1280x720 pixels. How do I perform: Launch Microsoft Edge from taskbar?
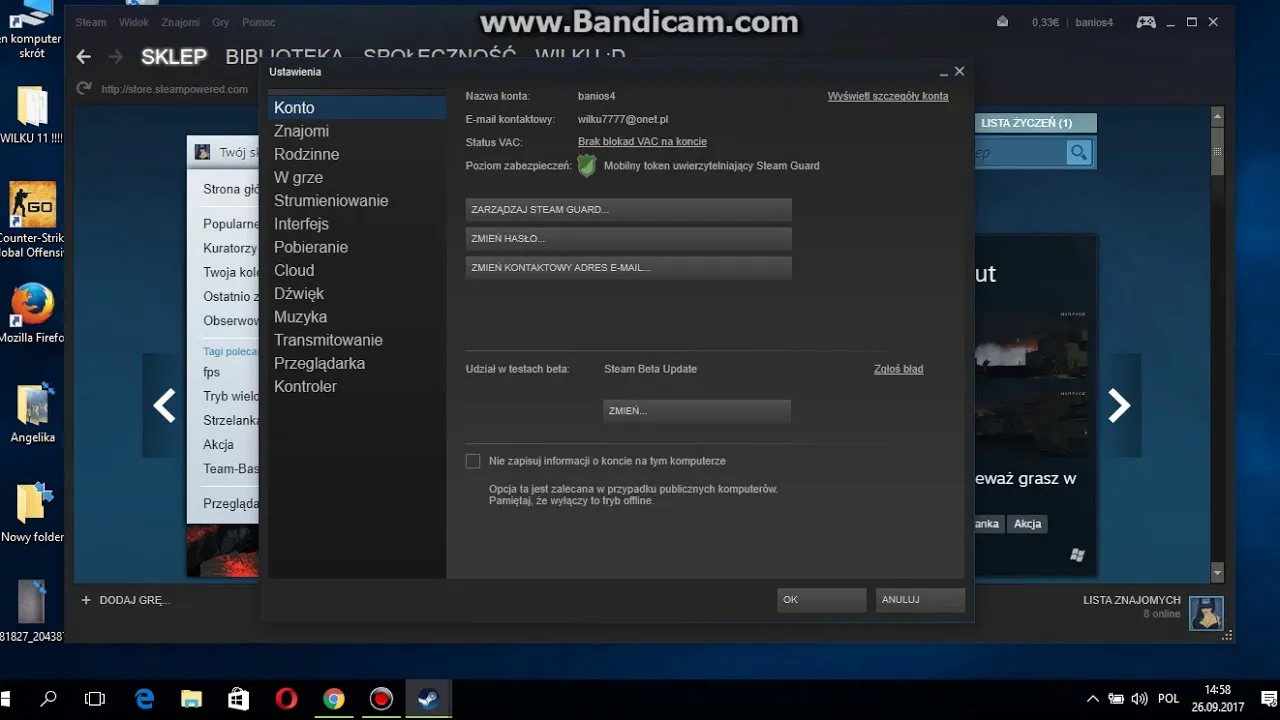coord(144,699)
